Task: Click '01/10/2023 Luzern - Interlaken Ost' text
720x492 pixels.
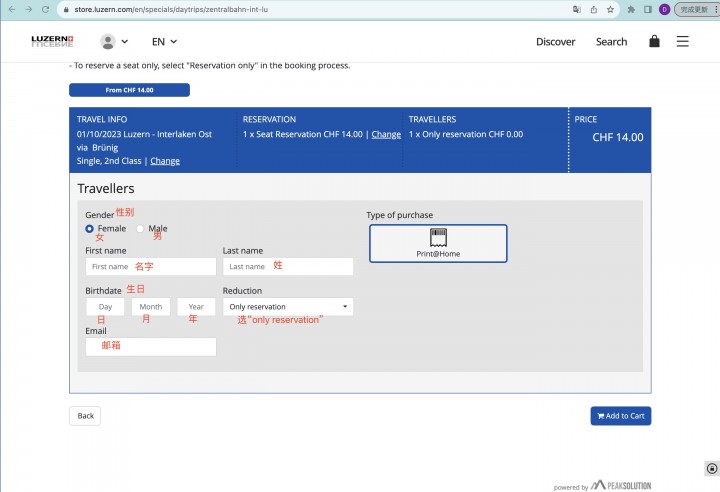Action: 144,134
